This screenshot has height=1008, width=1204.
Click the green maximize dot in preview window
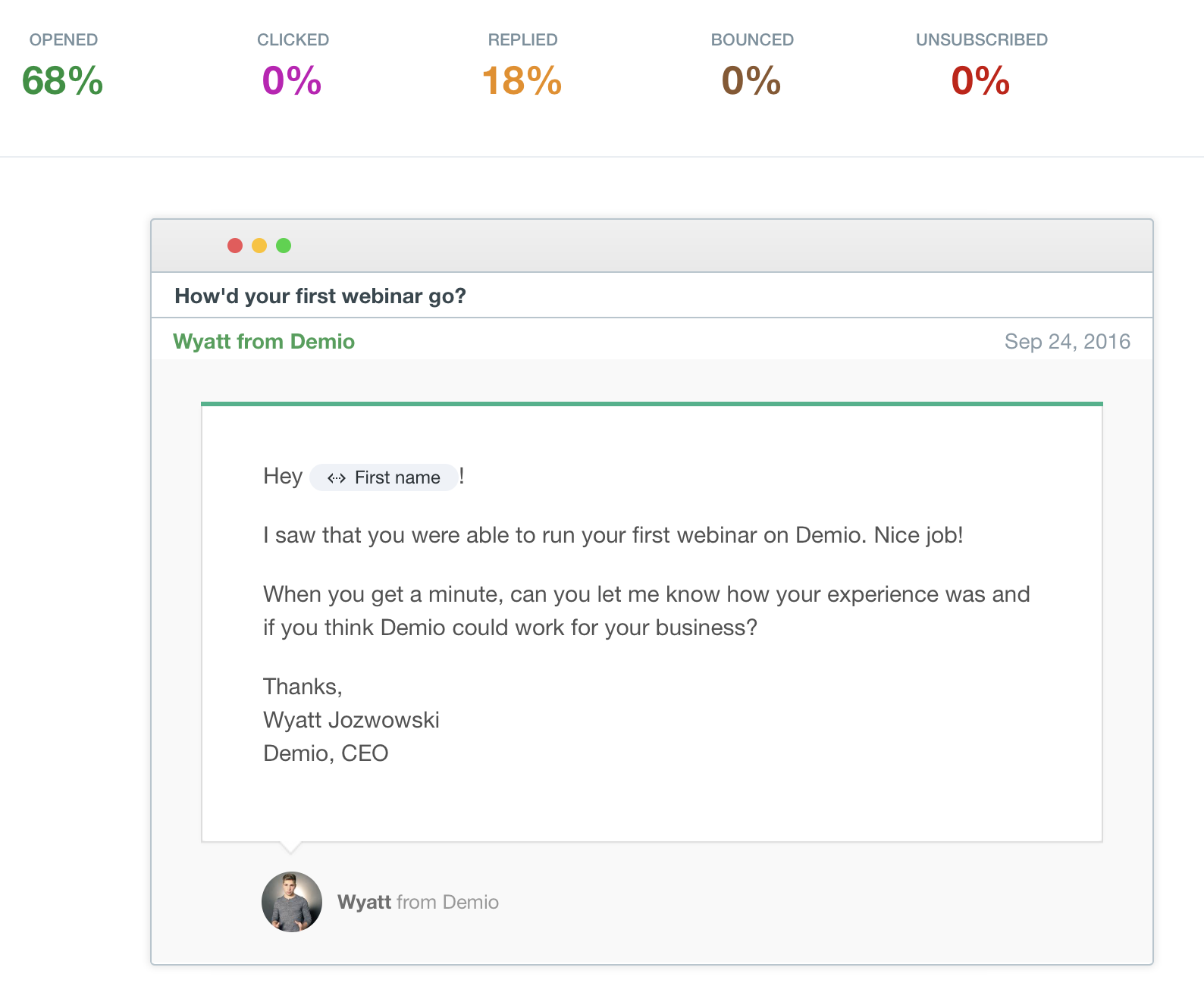click(284, 246)
